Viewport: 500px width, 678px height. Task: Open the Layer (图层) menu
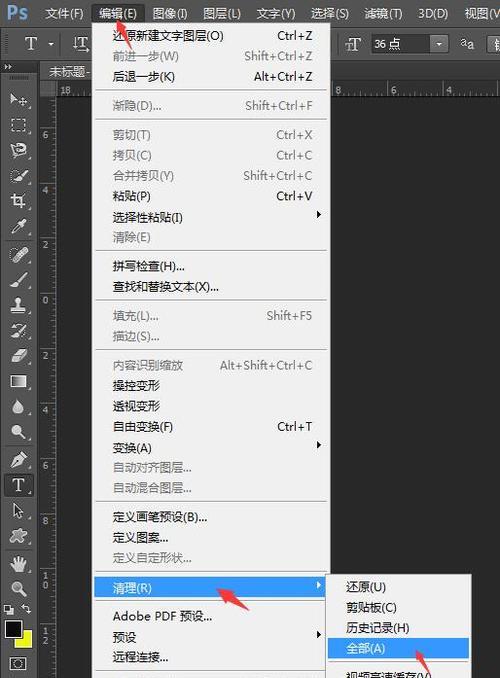(222, 13)
